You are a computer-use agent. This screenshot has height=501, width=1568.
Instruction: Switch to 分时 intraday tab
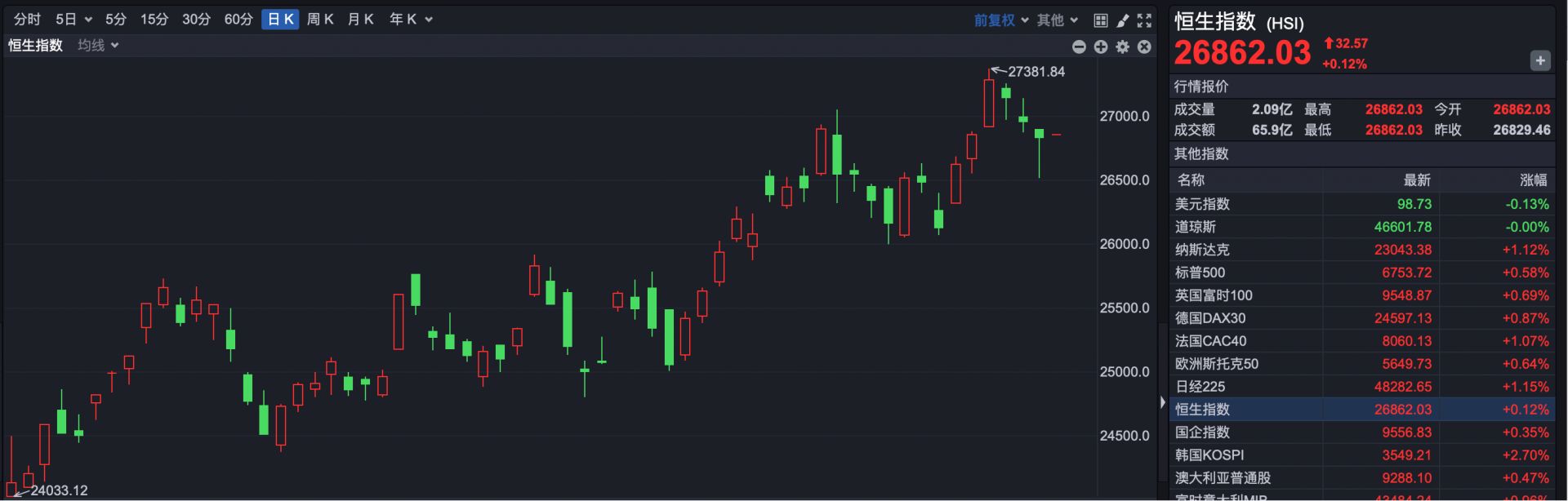[x=27, y=20]
